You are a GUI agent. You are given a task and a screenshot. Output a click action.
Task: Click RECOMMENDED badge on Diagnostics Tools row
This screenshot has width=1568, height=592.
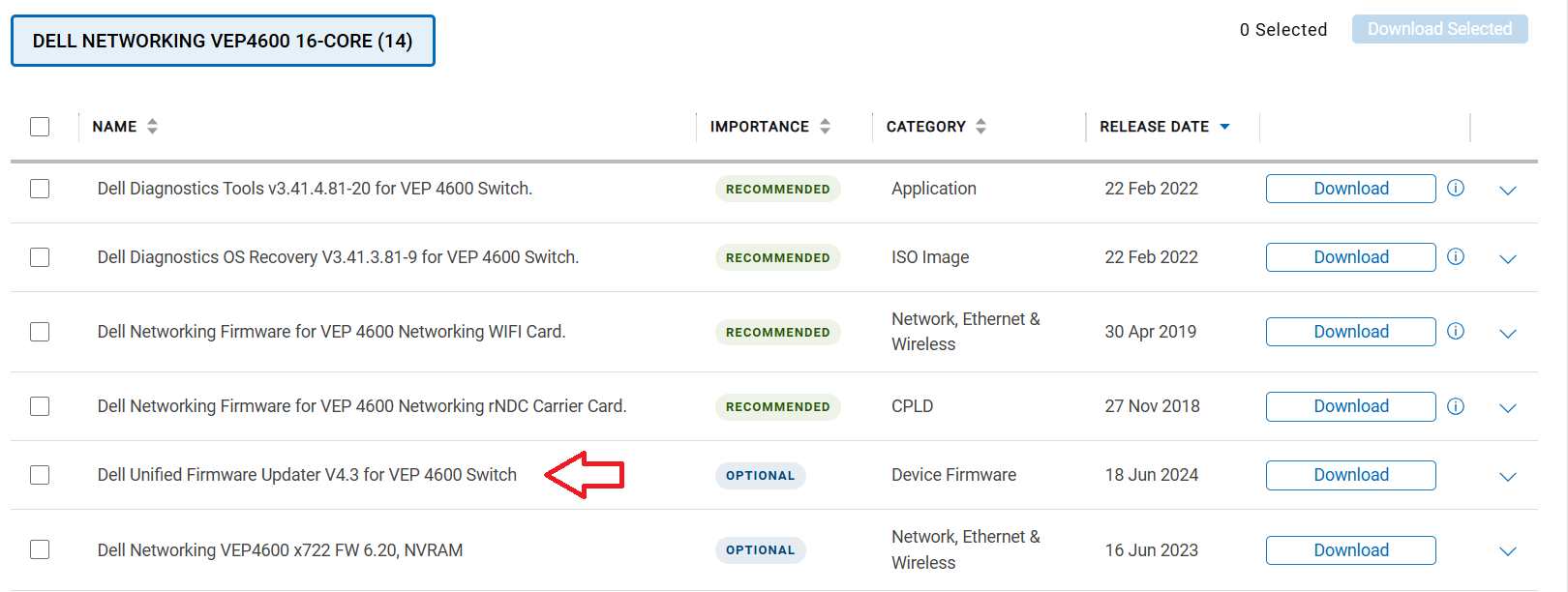tap(777, 189)
